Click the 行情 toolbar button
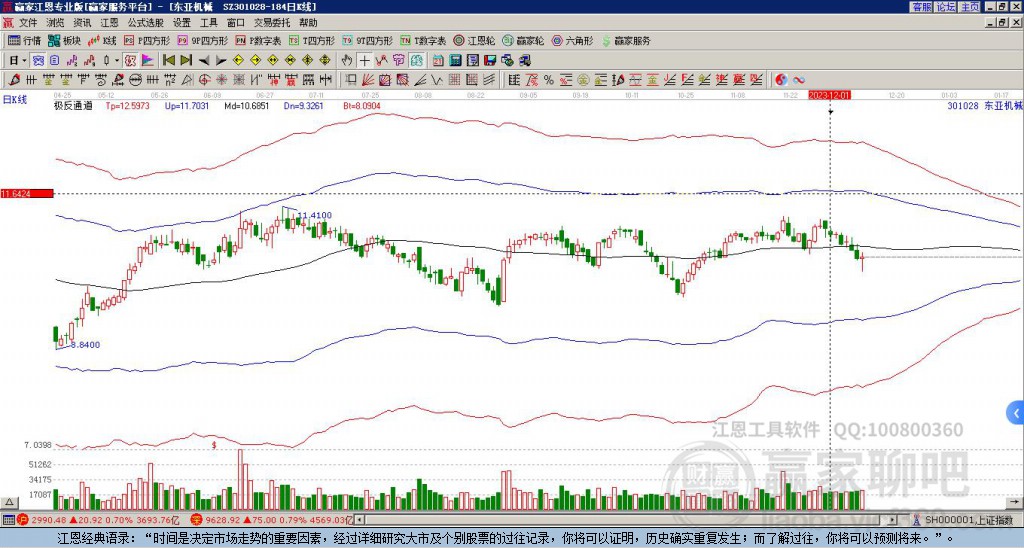The width and height of the screenshot is (1024, 548). pyautogui.click(x=25, y=40)
